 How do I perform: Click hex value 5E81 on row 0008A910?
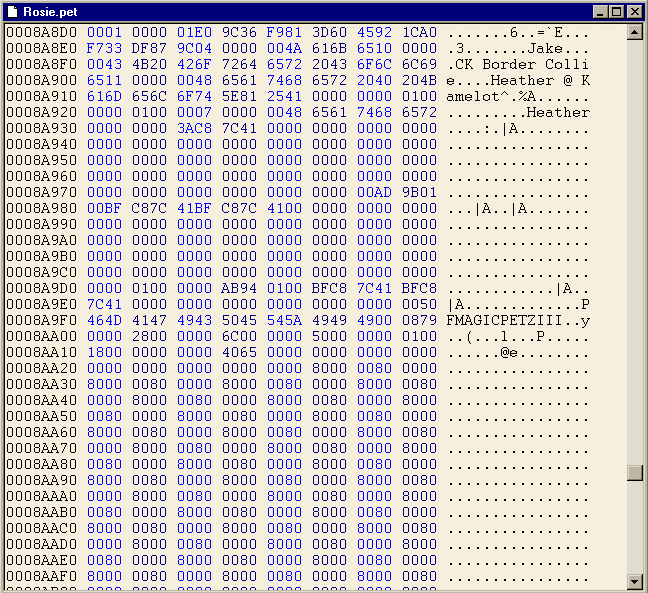click(239, 96)
